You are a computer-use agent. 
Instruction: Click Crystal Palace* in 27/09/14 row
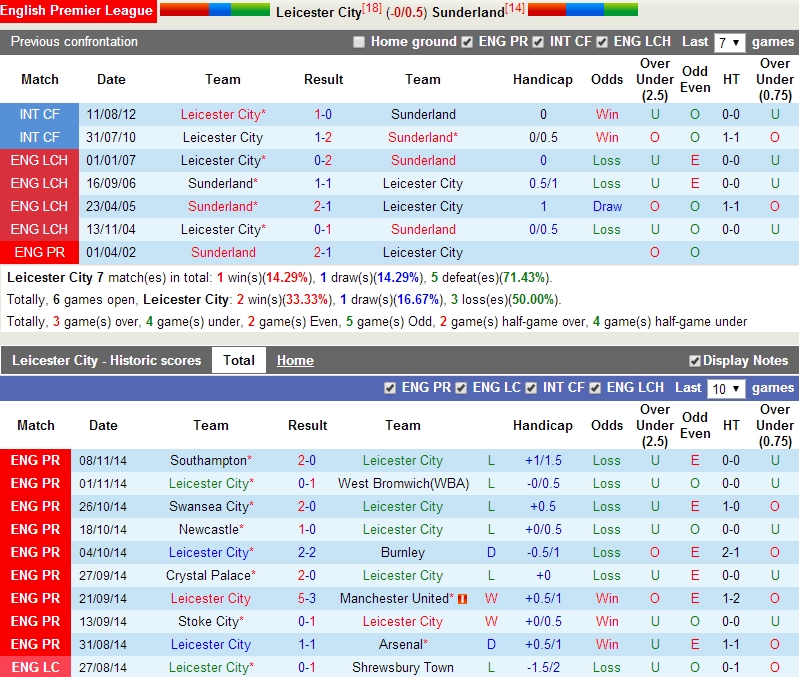coord(211,576)
